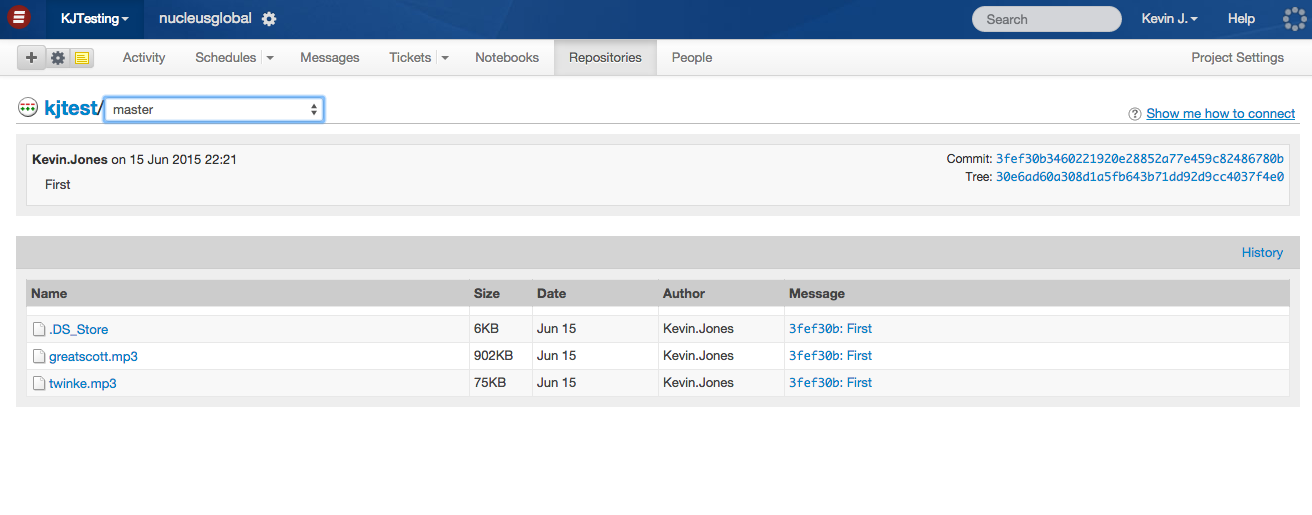Open tree hash 30e6ad60a3 link
Screen dimensions: 1312x515
coord(1140,177)
